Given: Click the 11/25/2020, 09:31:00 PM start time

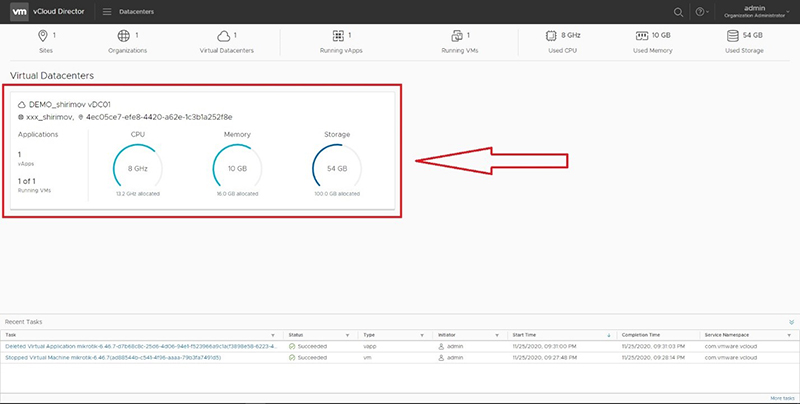Looking at the screenshot, I should 545,346.
